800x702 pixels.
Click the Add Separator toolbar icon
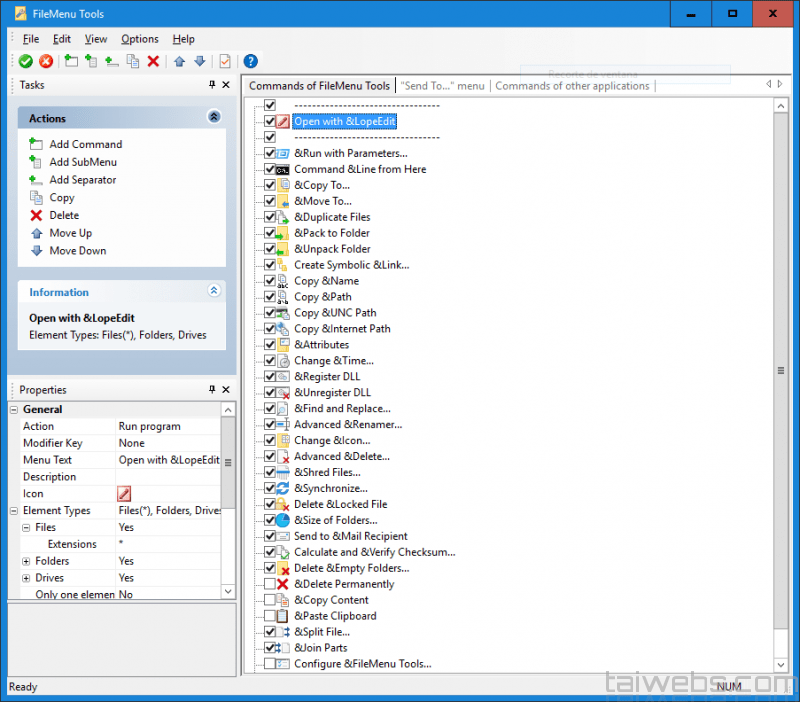(109, 61)
